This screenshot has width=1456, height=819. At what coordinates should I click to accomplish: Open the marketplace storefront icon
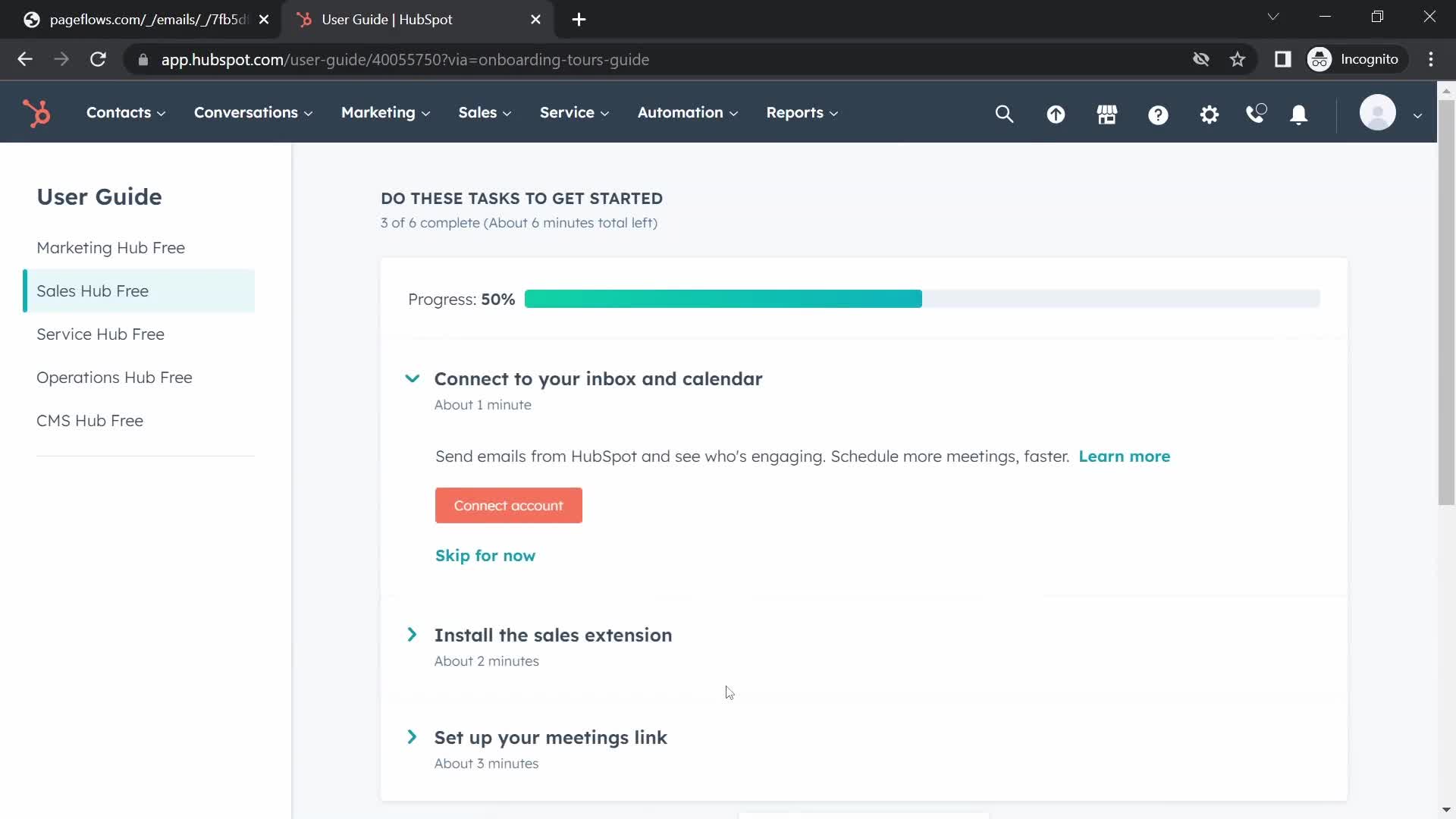1107,114
